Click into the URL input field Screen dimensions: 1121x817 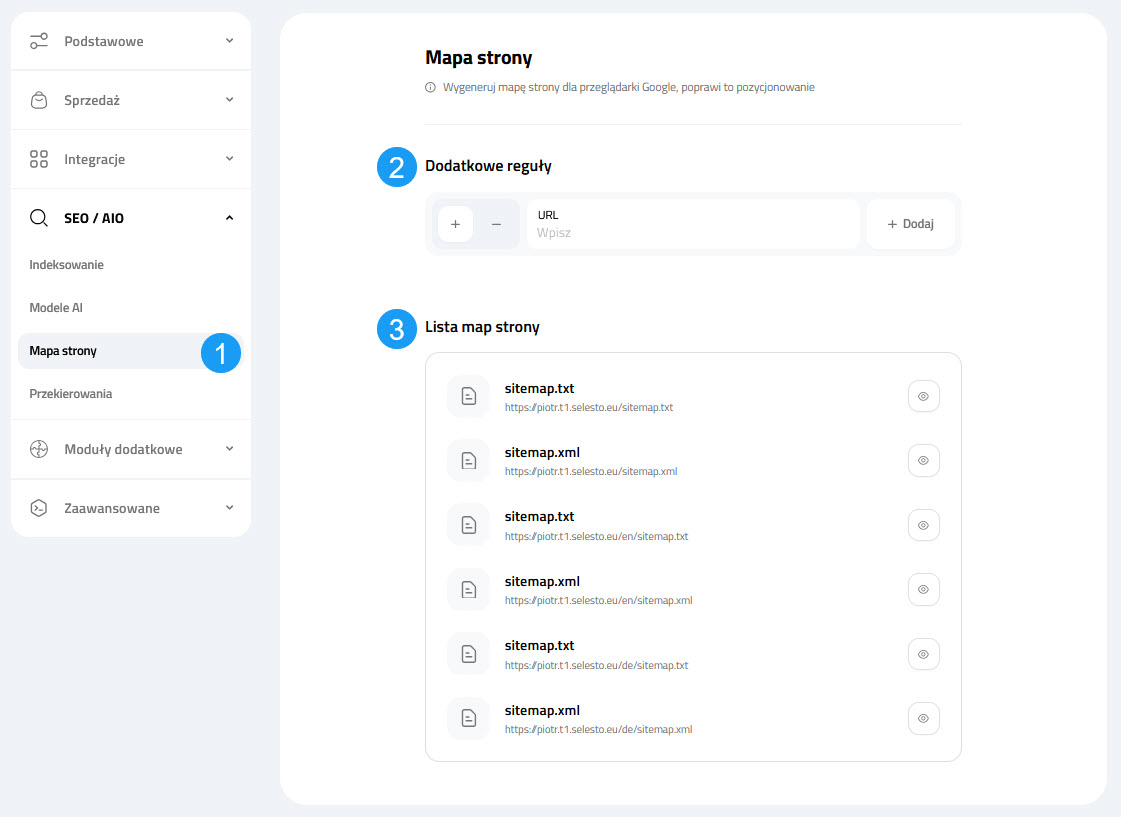pyautogui.click(x=692, y=233)
